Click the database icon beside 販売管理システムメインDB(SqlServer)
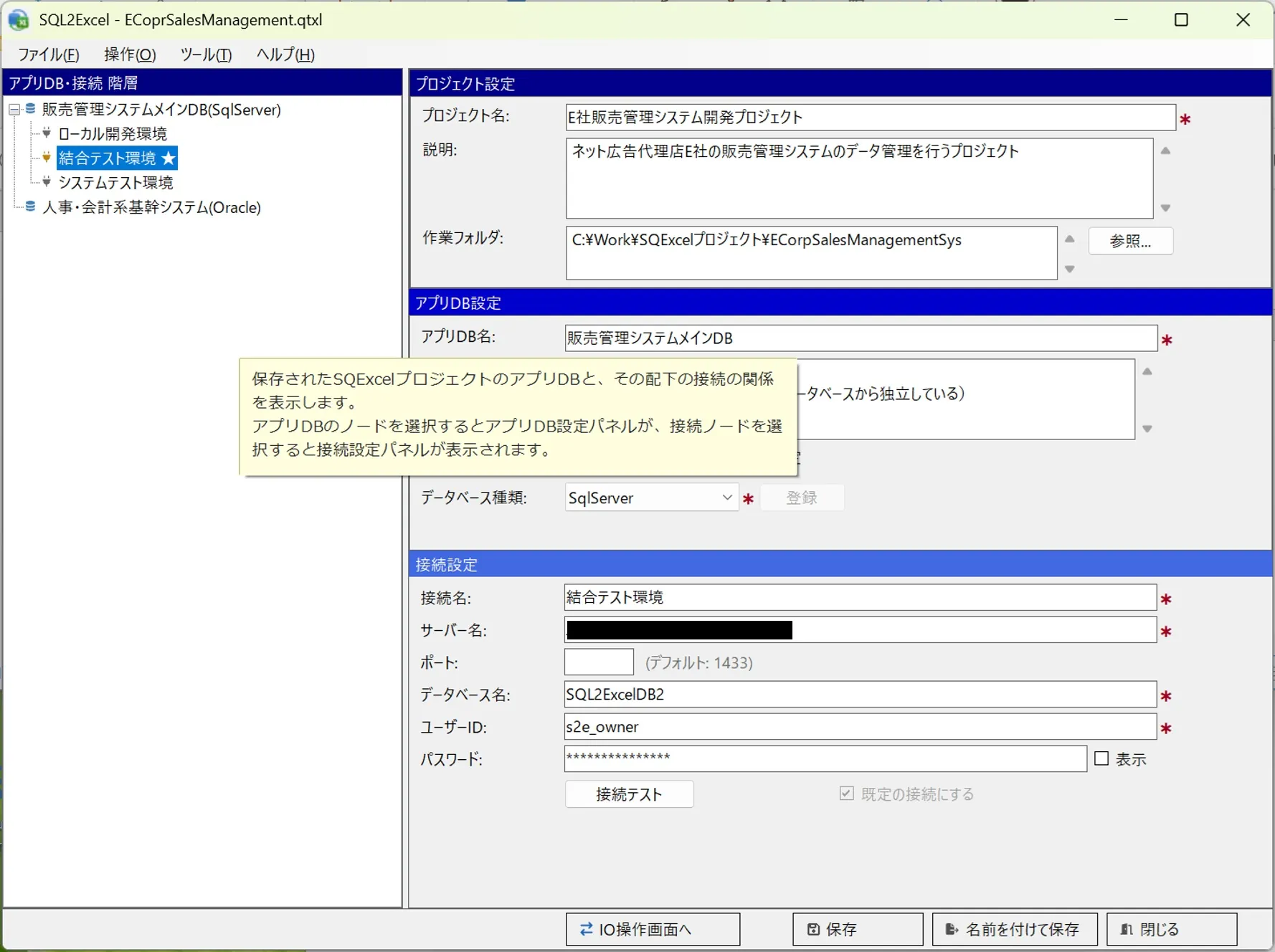The height and width of the screenshot is (952, 1275). pos(30,109)
